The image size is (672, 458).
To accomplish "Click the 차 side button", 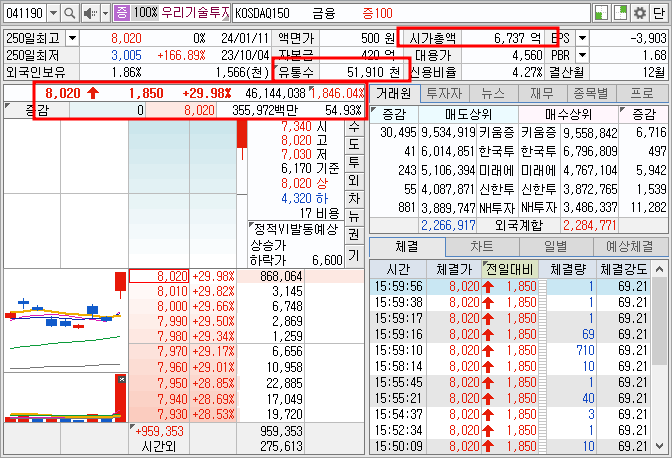I will point(354,198).
